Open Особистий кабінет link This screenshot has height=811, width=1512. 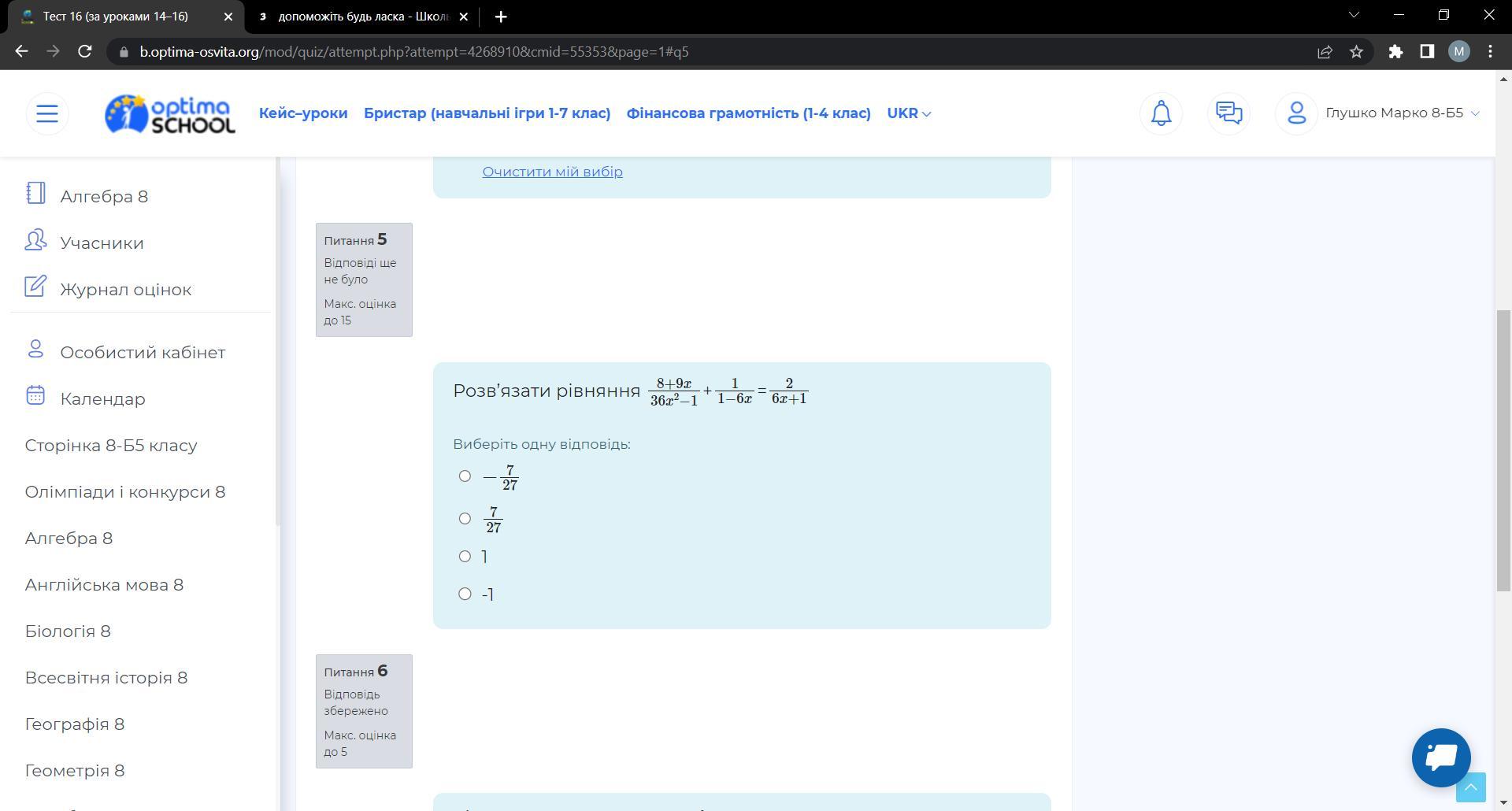coord(143,353)
